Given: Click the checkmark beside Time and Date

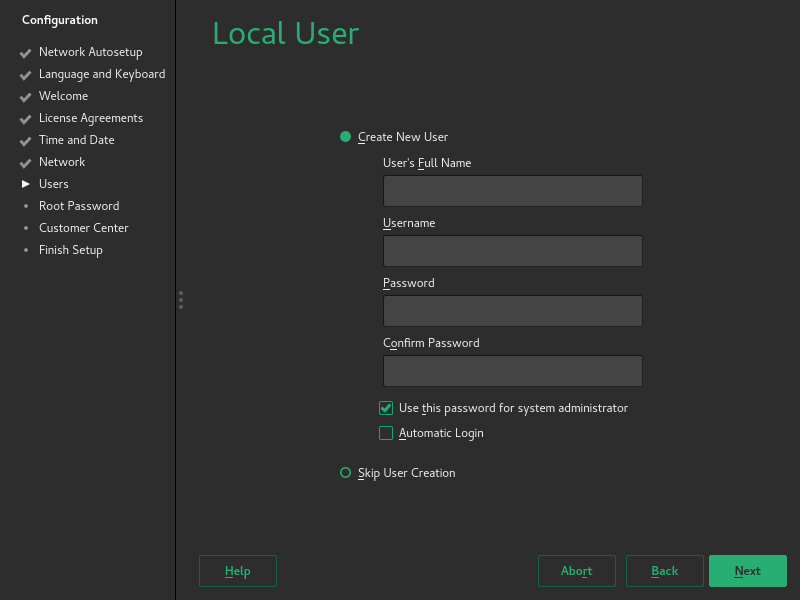Looking at the screenshot, I should click(25, 140).
